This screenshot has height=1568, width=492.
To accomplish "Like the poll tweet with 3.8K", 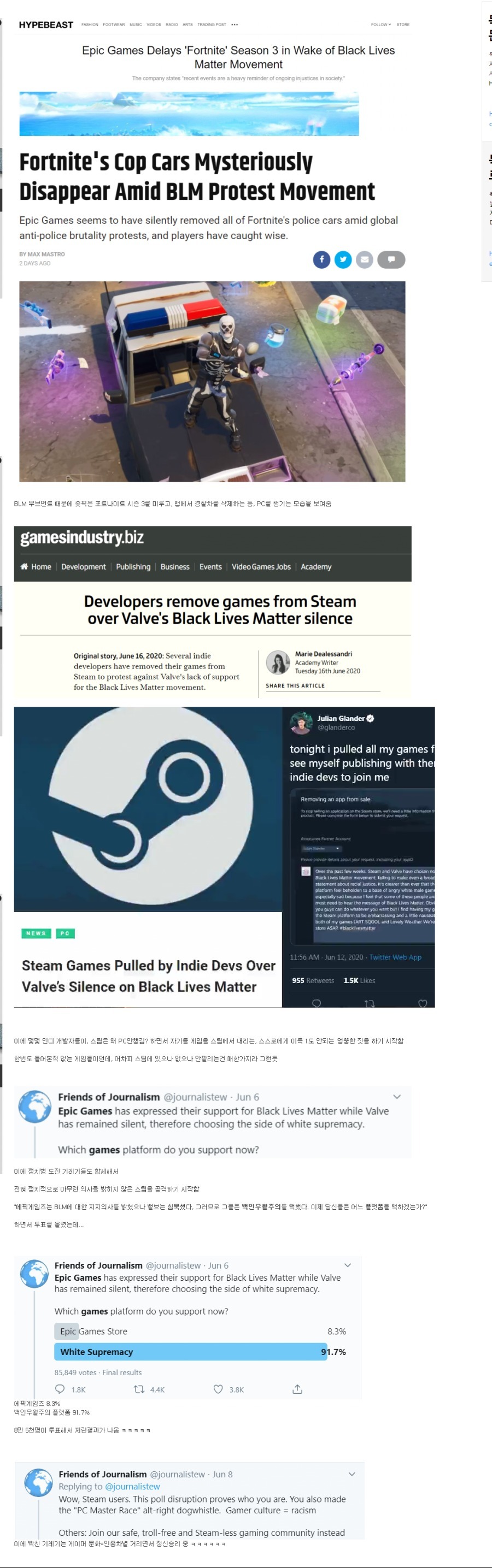I will (x=218, y=1388).
